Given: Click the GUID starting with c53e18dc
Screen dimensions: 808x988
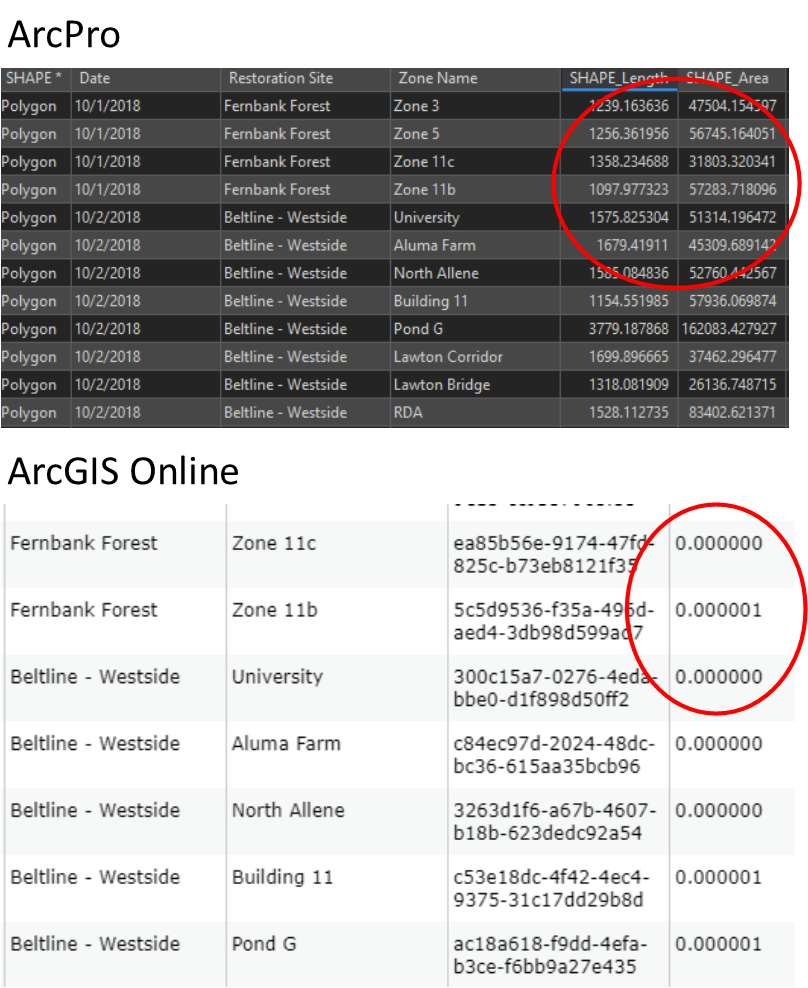Looking at the screenshot, I should (551, 888).
